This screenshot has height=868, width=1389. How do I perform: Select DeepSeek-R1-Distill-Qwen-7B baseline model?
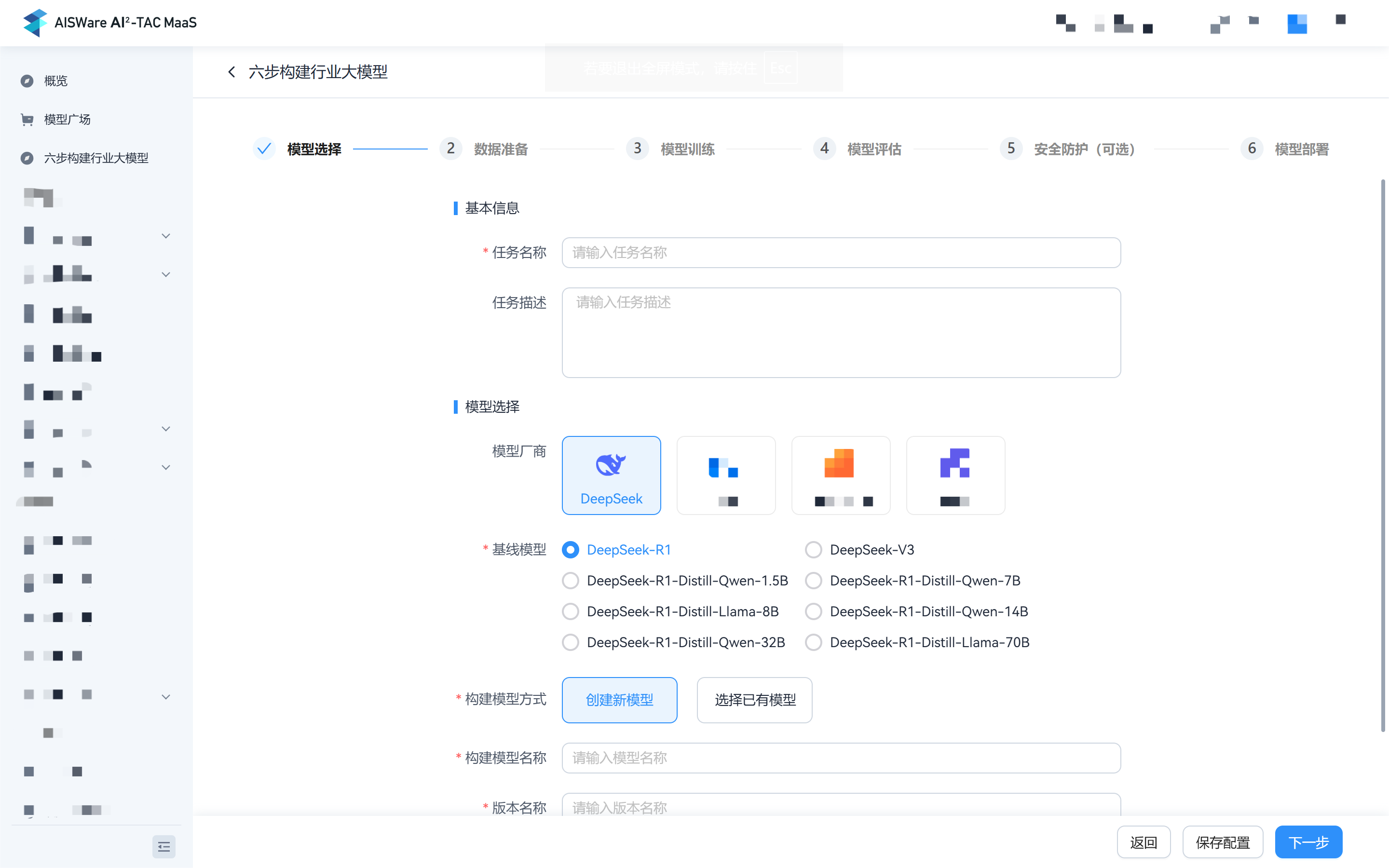[813, 581]
